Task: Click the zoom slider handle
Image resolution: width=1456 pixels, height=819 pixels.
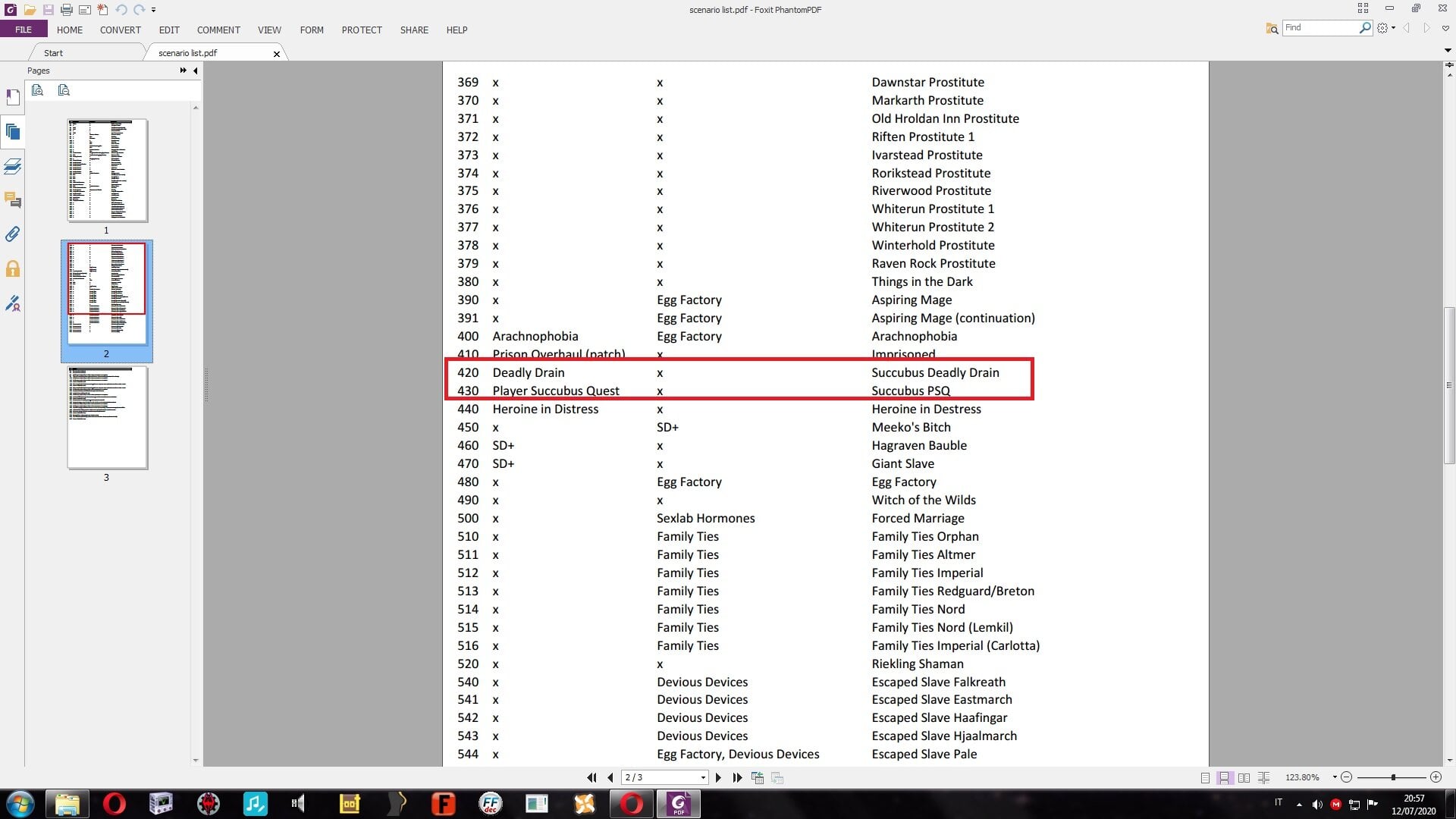Action: pos(1393,777)
